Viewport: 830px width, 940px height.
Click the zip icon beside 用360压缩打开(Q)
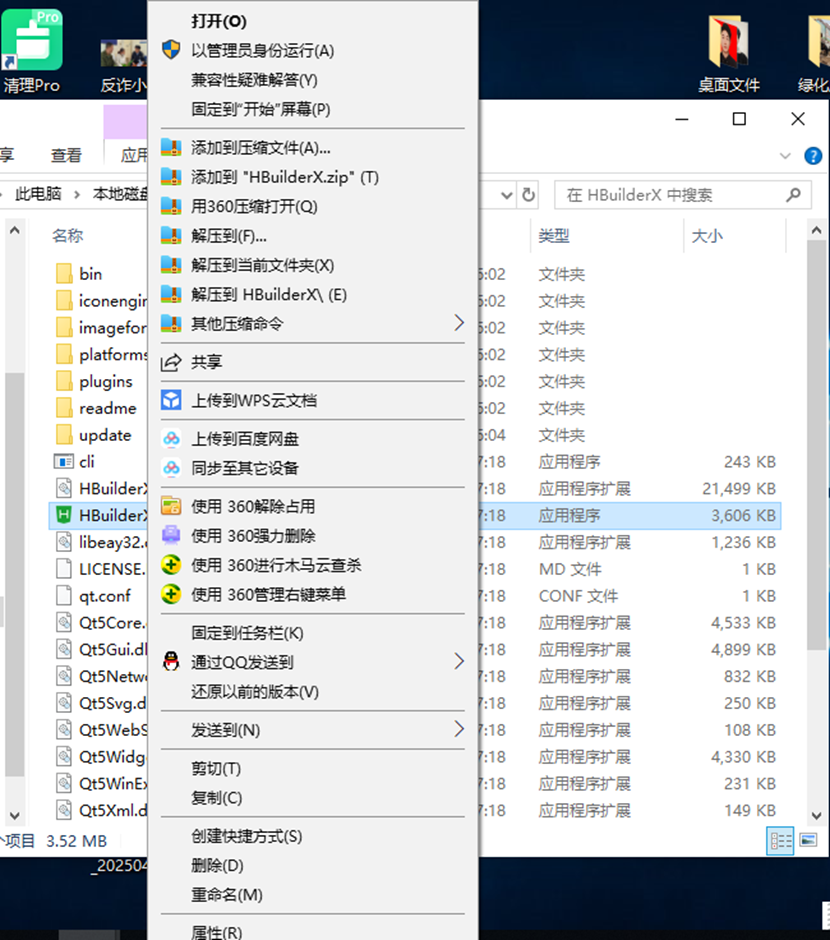tap(171, 206)
